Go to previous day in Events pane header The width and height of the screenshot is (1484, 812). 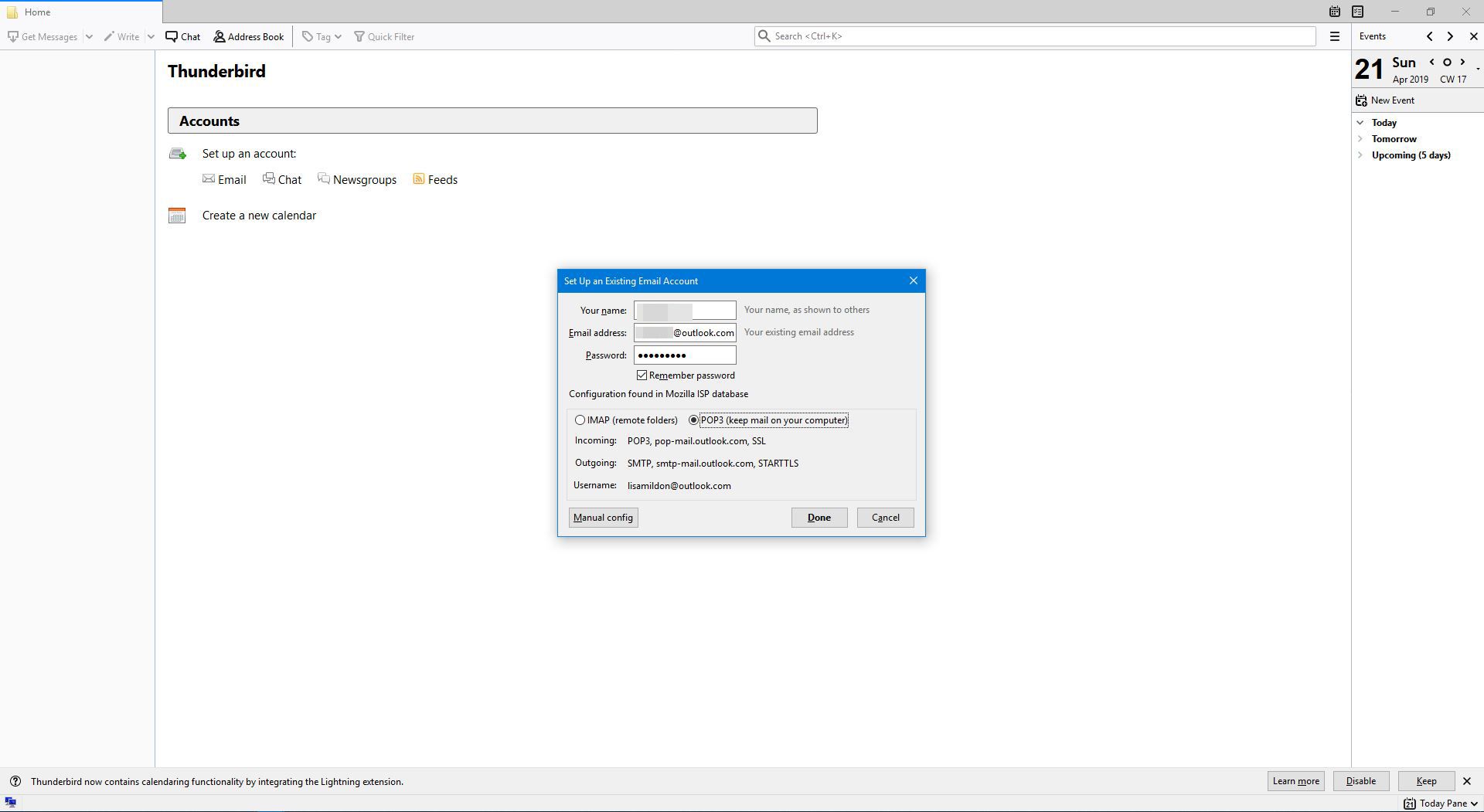pos(1429,36)
